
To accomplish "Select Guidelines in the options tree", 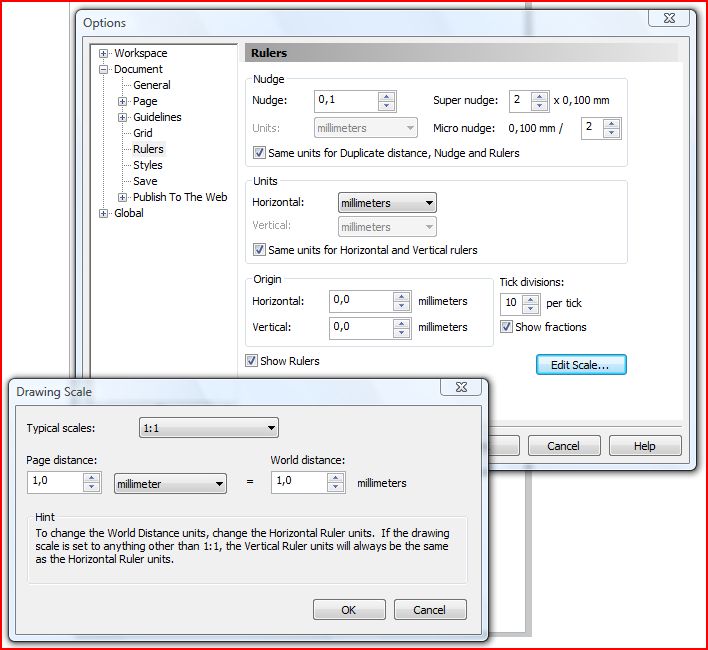I will [x=157, y=117].
